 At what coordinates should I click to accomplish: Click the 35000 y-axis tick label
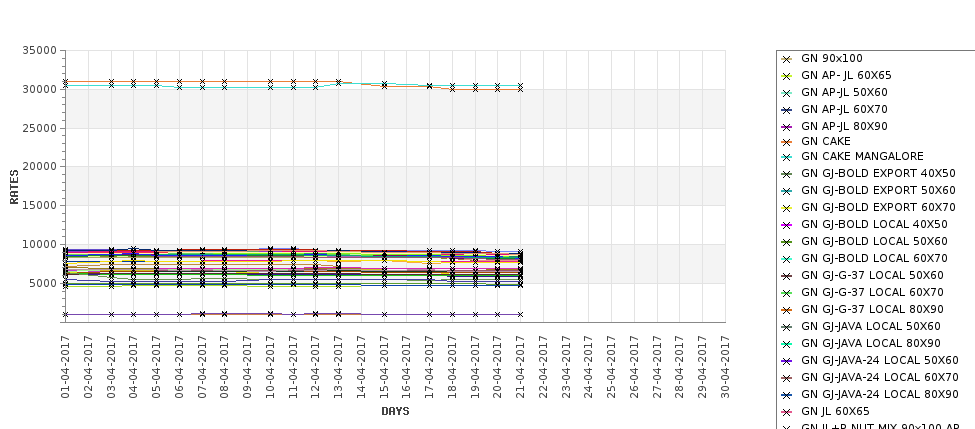pos(40,50)
